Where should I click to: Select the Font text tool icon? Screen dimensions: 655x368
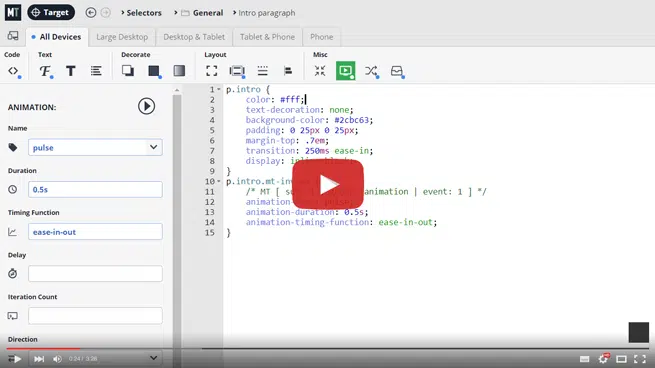pyautogui.click(x=46, y=71)
